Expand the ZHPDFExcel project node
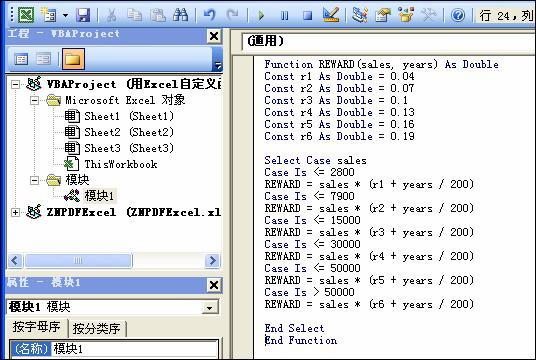Viewport: 536px width, 360px height. click(15, 213)
